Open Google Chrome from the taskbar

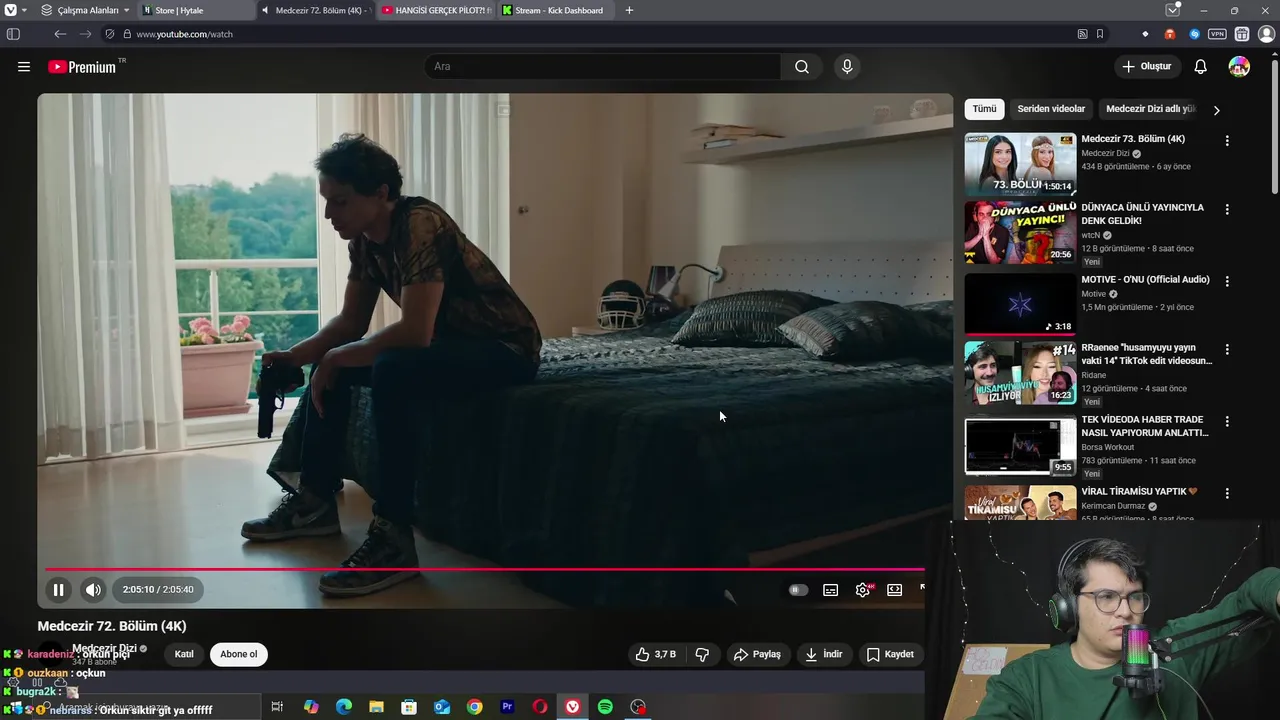(x=474, y=707)
